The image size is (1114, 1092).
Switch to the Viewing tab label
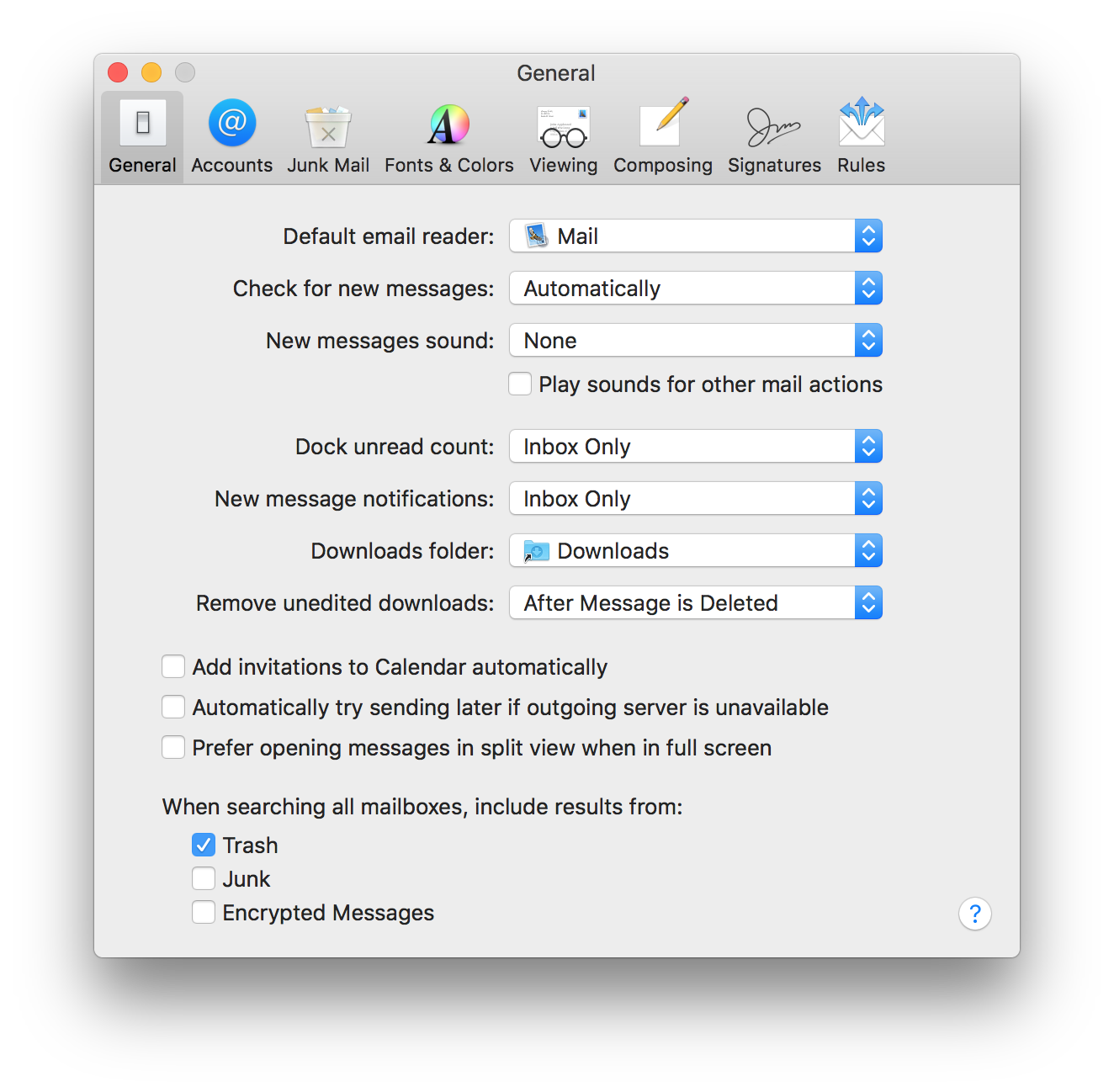564,166
